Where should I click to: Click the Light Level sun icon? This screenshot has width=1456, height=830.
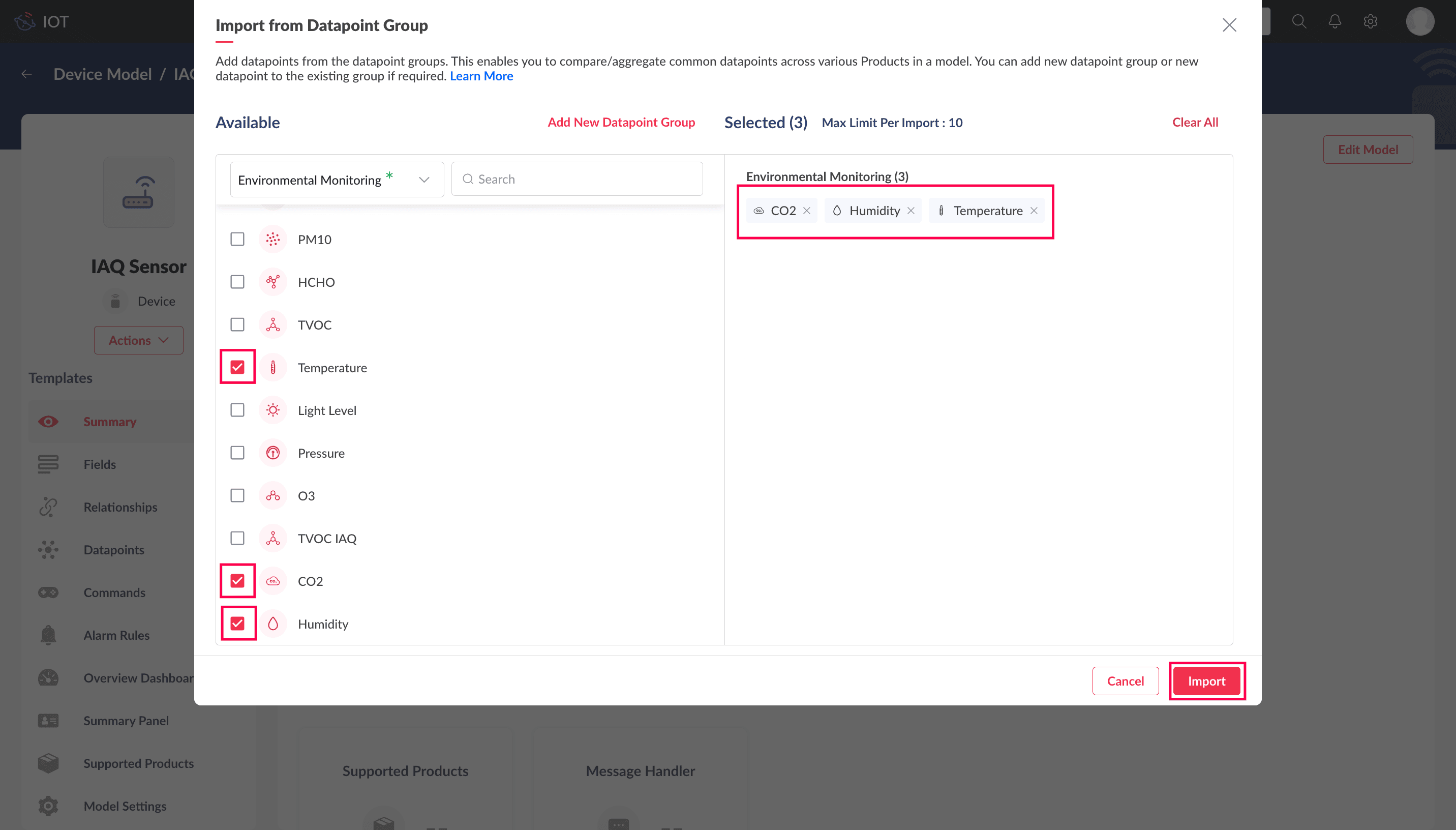click(273, 410)
